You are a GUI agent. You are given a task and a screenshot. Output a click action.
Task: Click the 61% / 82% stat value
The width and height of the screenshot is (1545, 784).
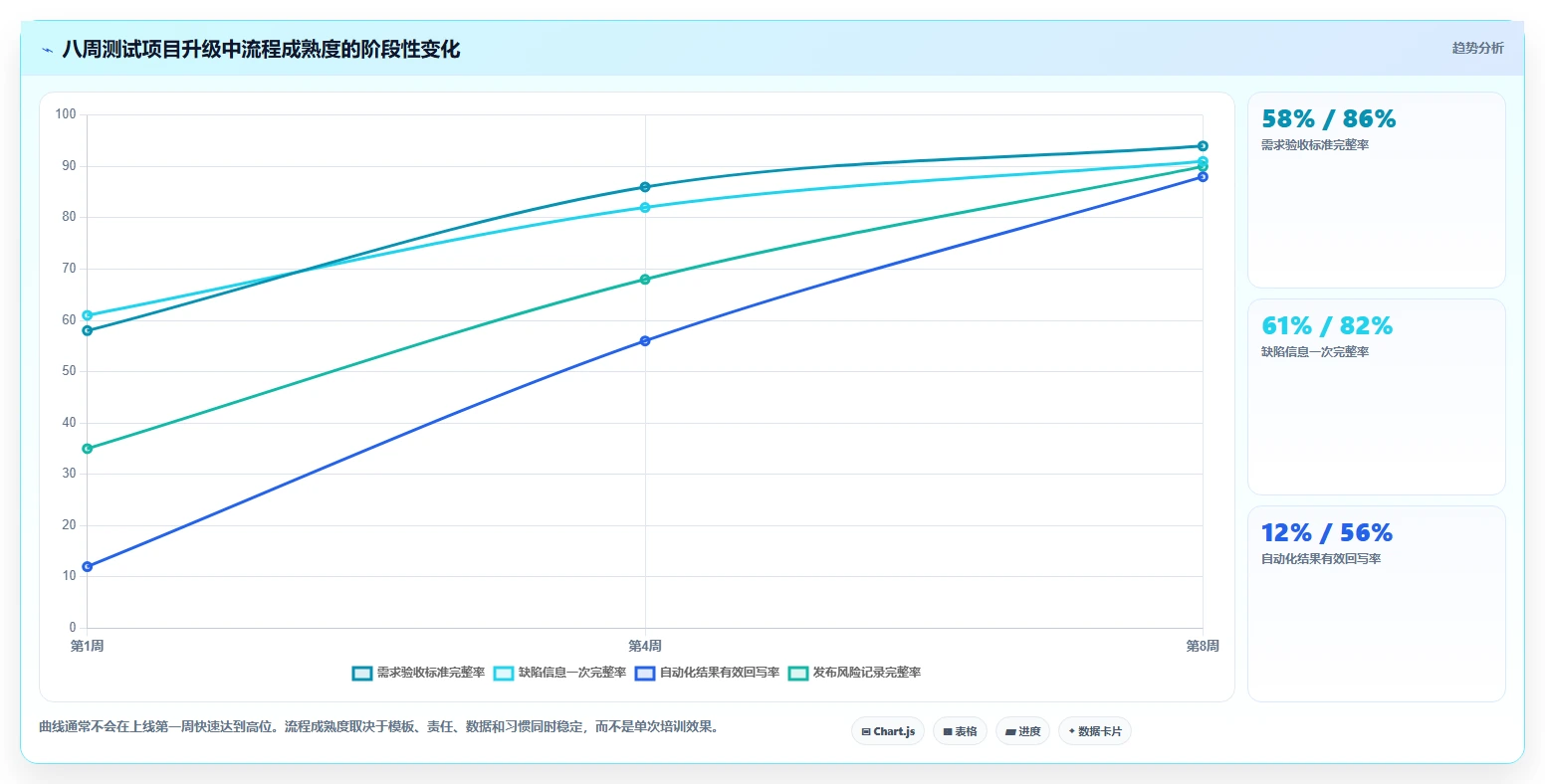[x=1327, y=326]
